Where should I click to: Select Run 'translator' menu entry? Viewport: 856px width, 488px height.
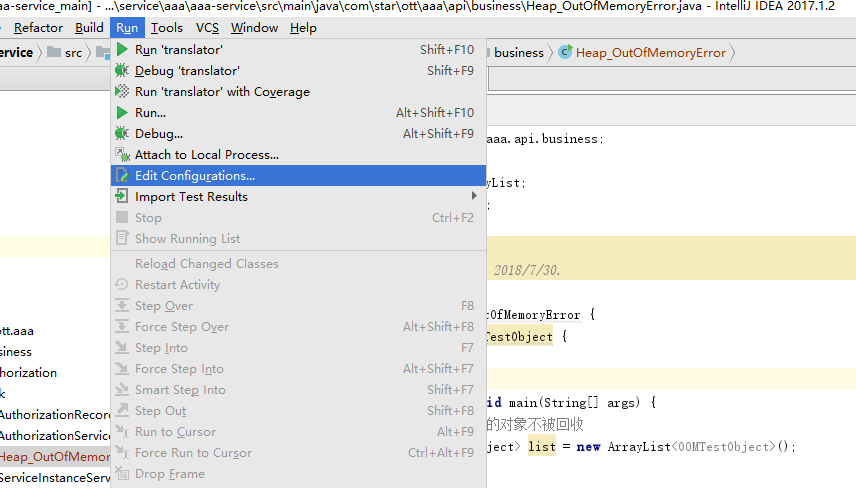[x=298, y=50]
